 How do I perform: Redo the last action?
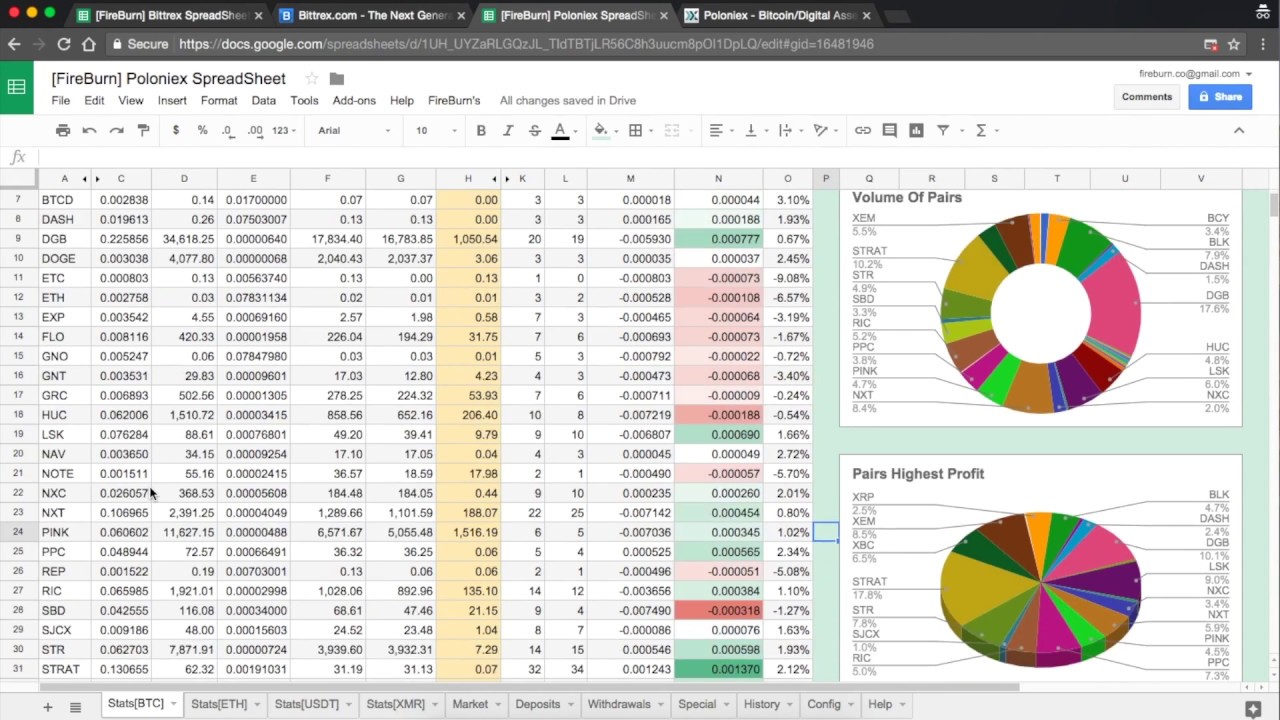point(116,130)
